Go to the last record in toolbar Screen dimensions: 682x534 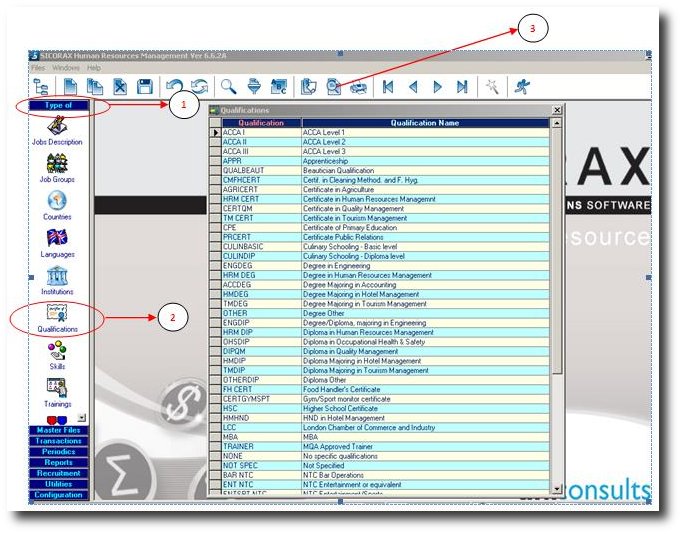(461, 87)
